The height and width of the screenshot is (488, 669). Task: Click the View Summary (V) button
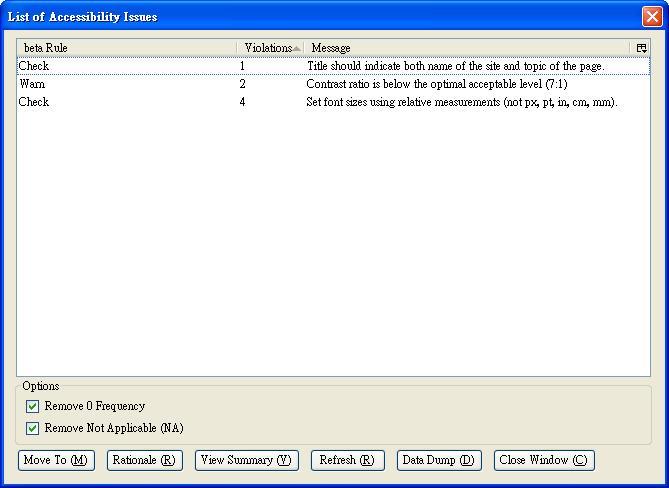247,460
